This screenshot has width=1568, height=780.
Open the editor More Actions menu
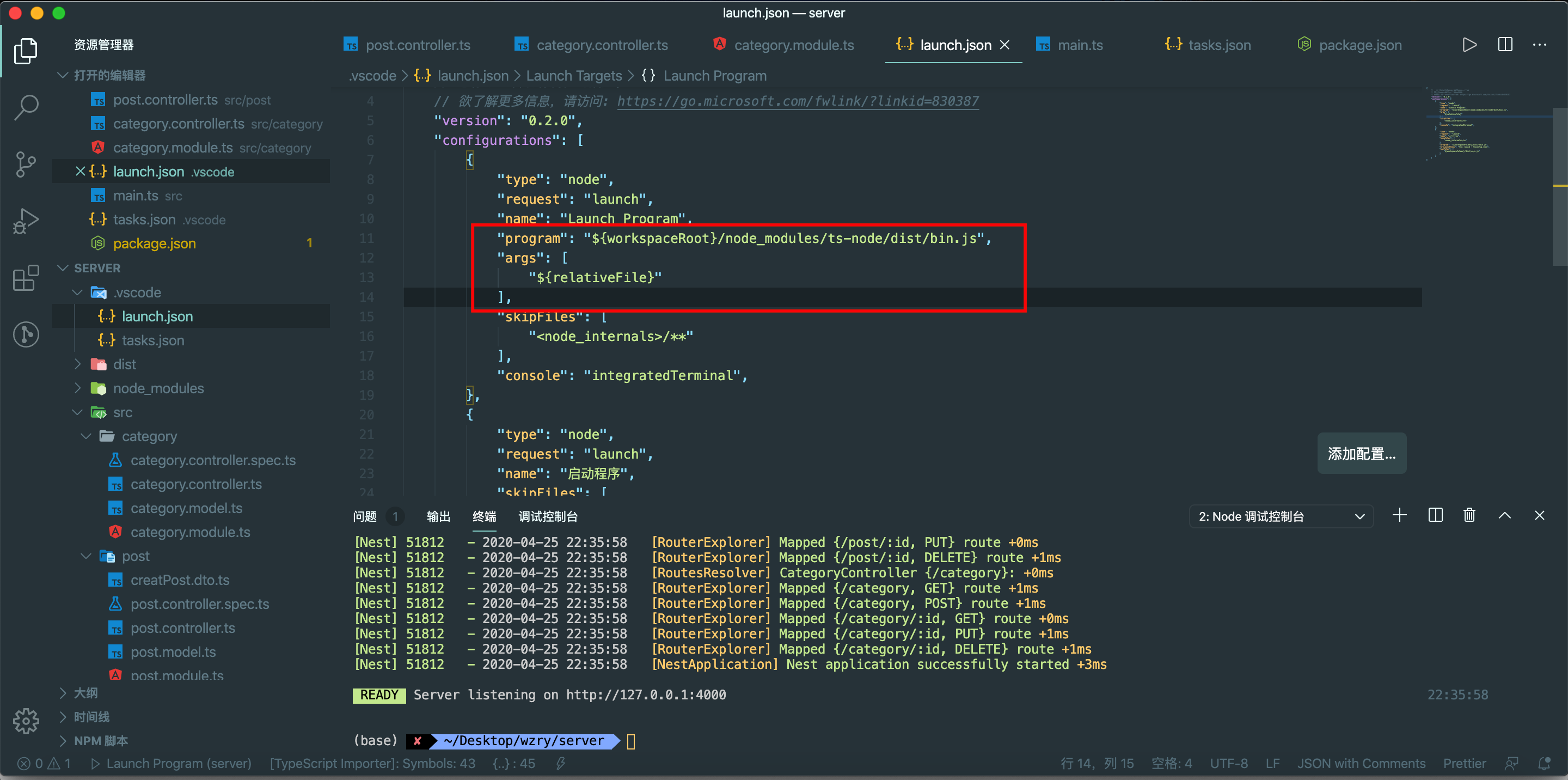coord(1539,45)
